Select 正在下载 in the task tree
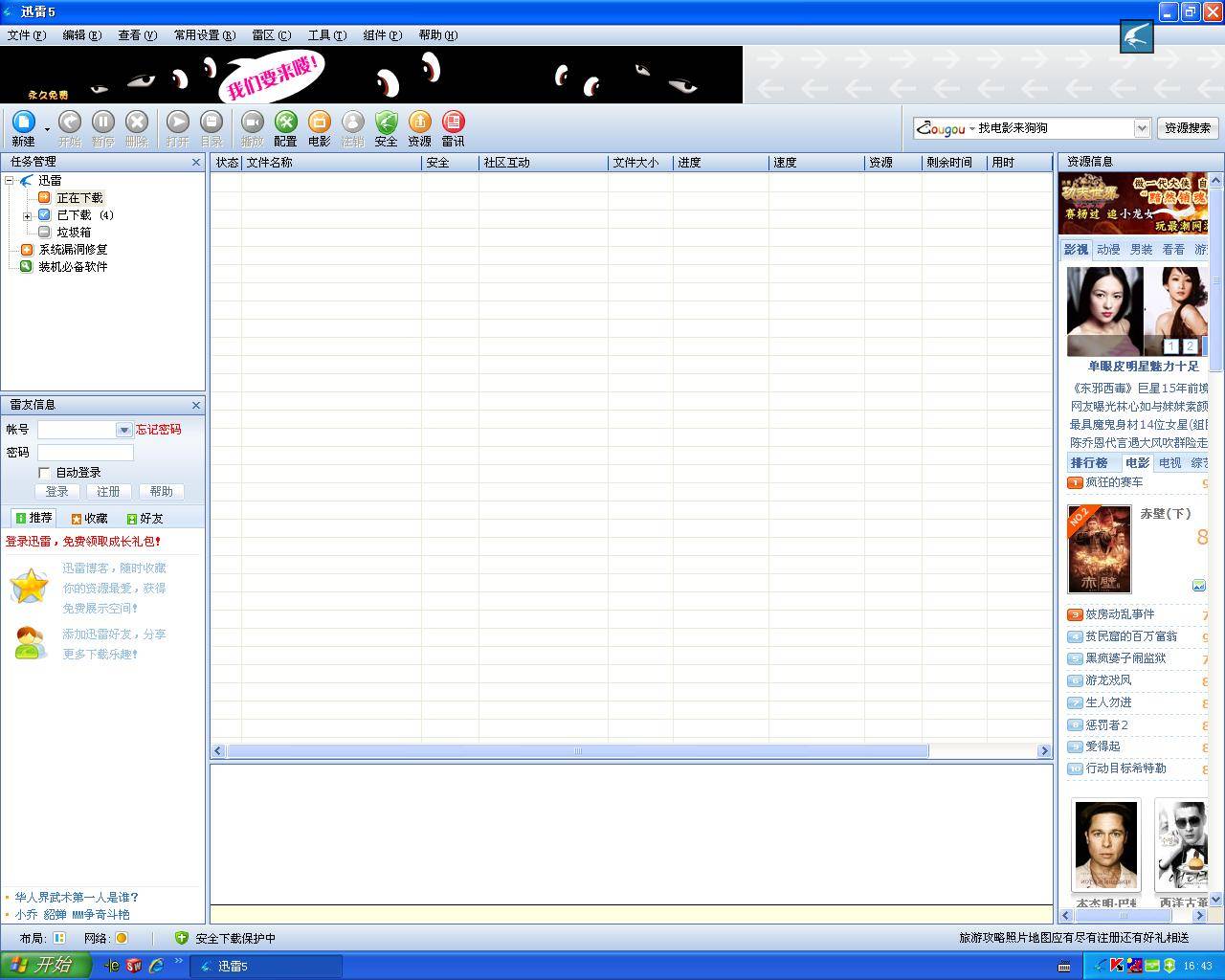This screenshot has height=980, width=1225. [79, 198]
